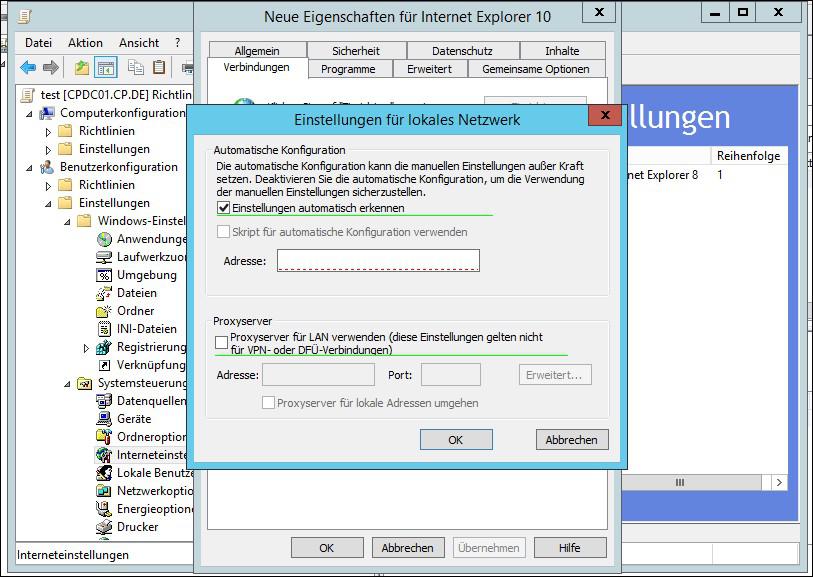Click the automatic configuration Adresse field
Image resolution: width=813 pixels, height=577 pixels.
click(x=379, y=260)
